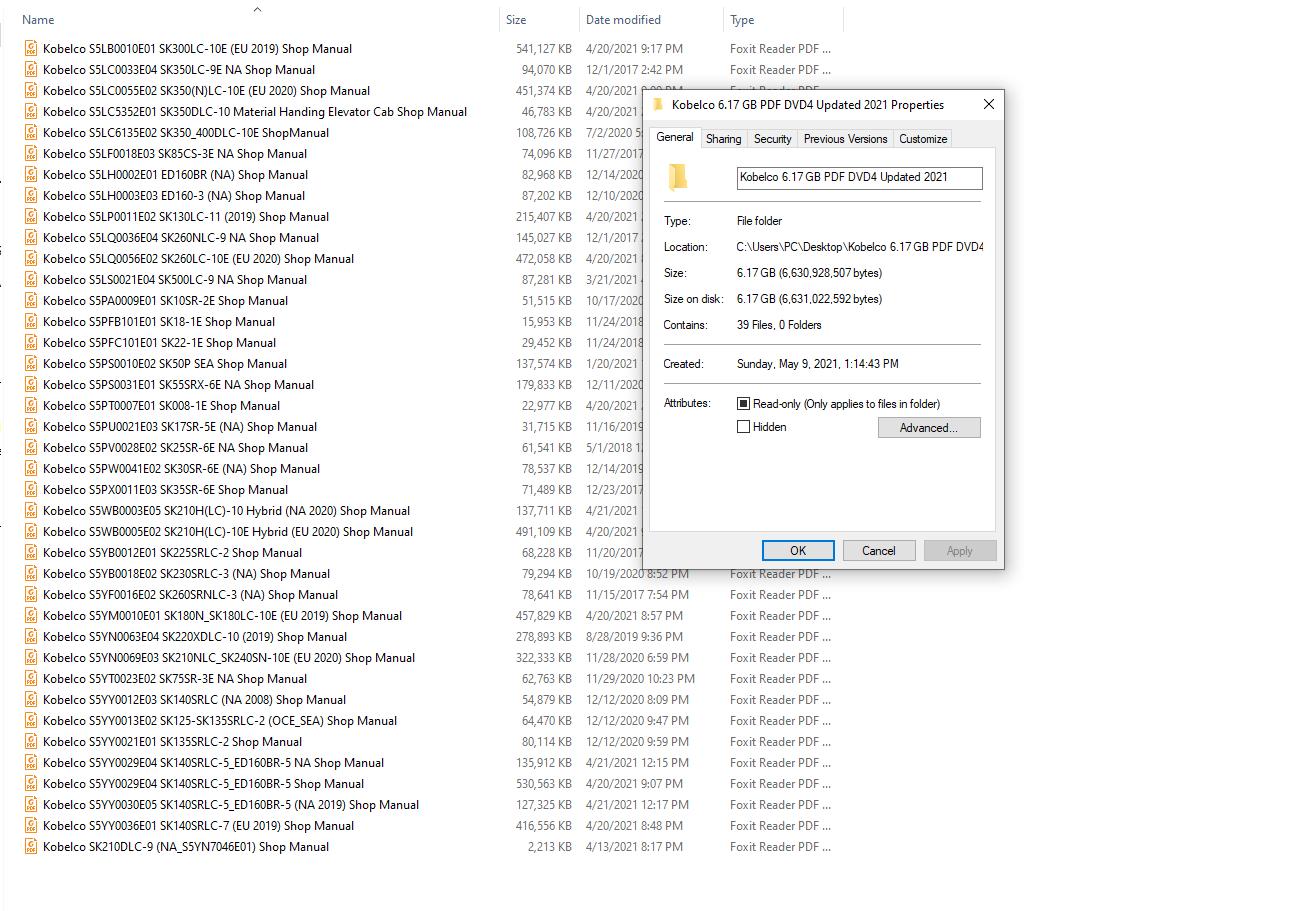Viewport: 1308px width, 911px height.
Task: Select SK210NLC_SK240SN-10E (EU 2020) file
Action: pos(229,657)
